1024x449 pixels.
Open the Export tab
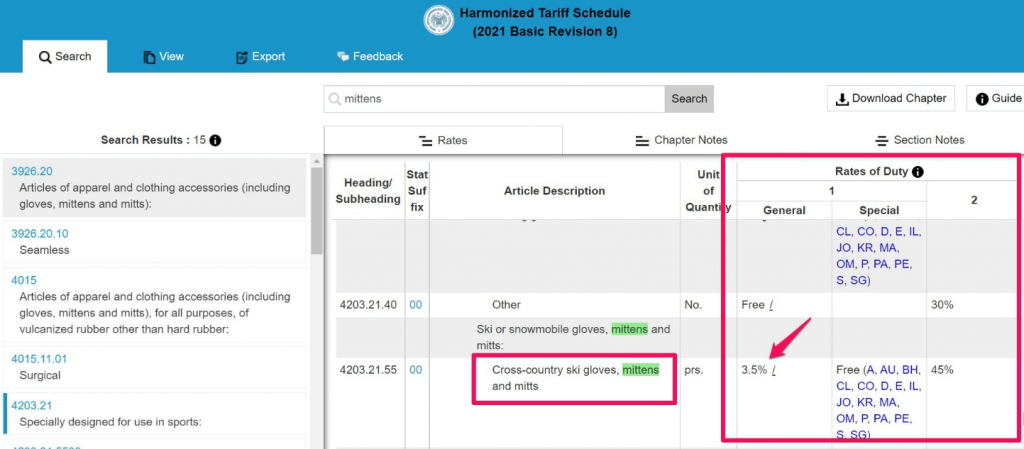[x=261, y=57]
